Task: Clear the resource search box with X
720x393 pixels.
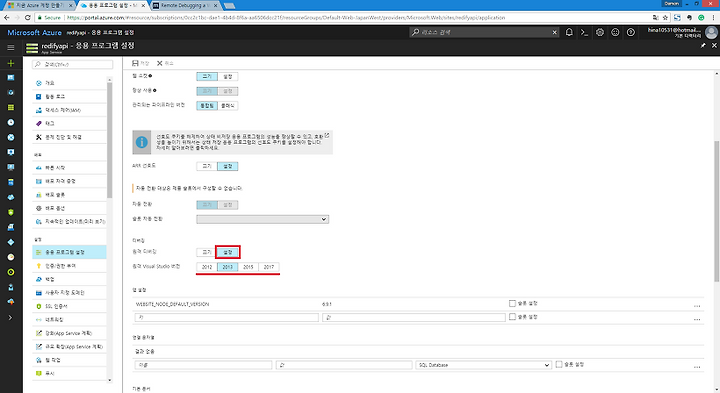Action: (x=554, y=32)
